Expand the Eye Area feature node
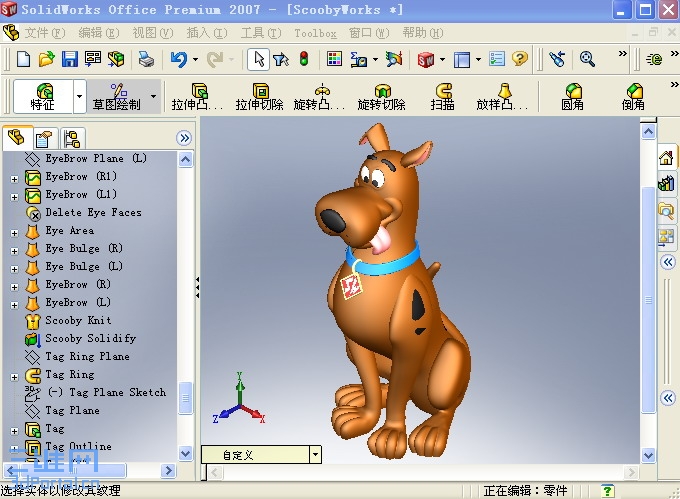Viewport: 680px width, 499px height. coord(14,233)
